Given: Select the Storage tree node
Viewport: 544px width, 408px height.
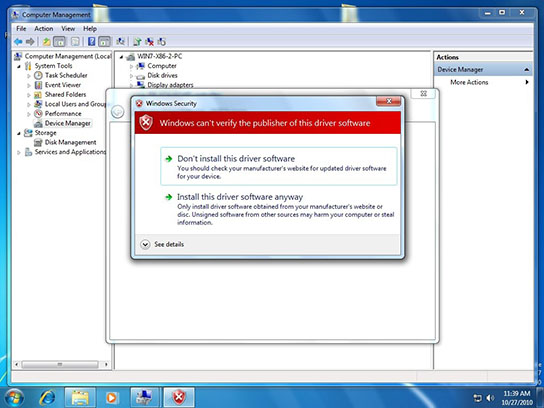Looking at the screenshot, I should tap(45, 133).
